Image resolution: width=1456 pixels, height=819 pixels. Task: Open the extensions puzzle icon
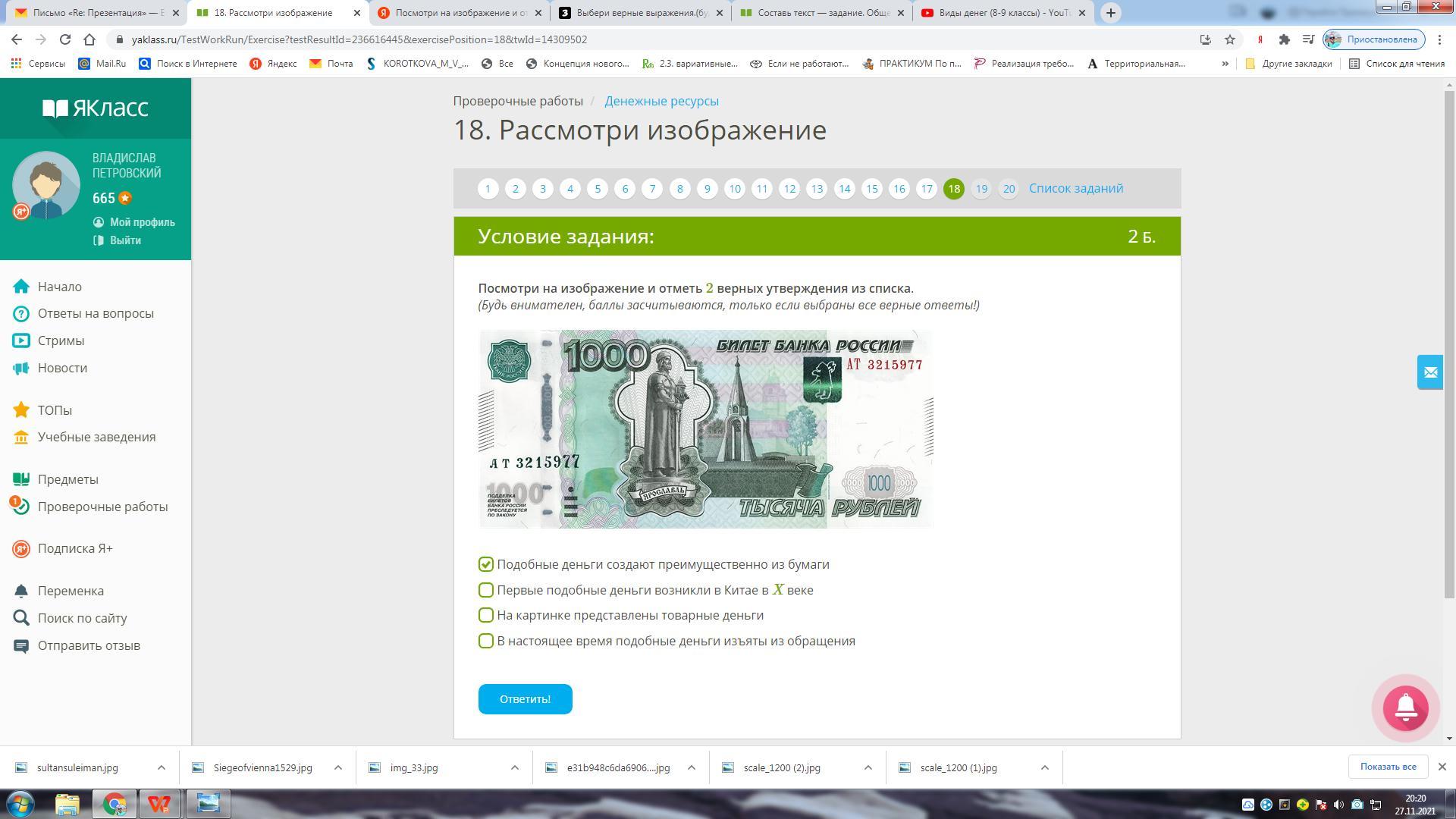click(x=1284, y=39)
